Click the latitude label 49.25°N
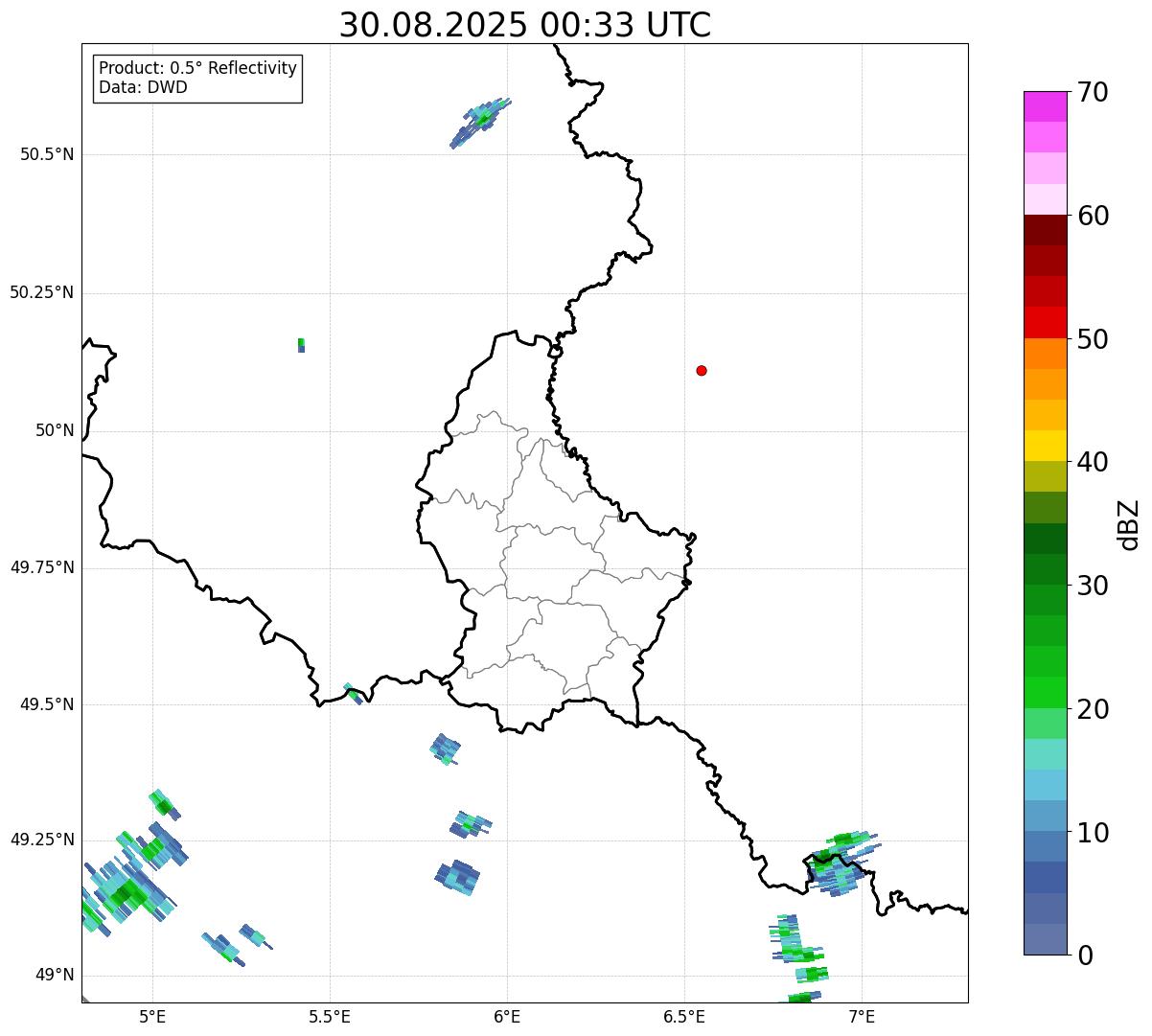 coord(42,840)
